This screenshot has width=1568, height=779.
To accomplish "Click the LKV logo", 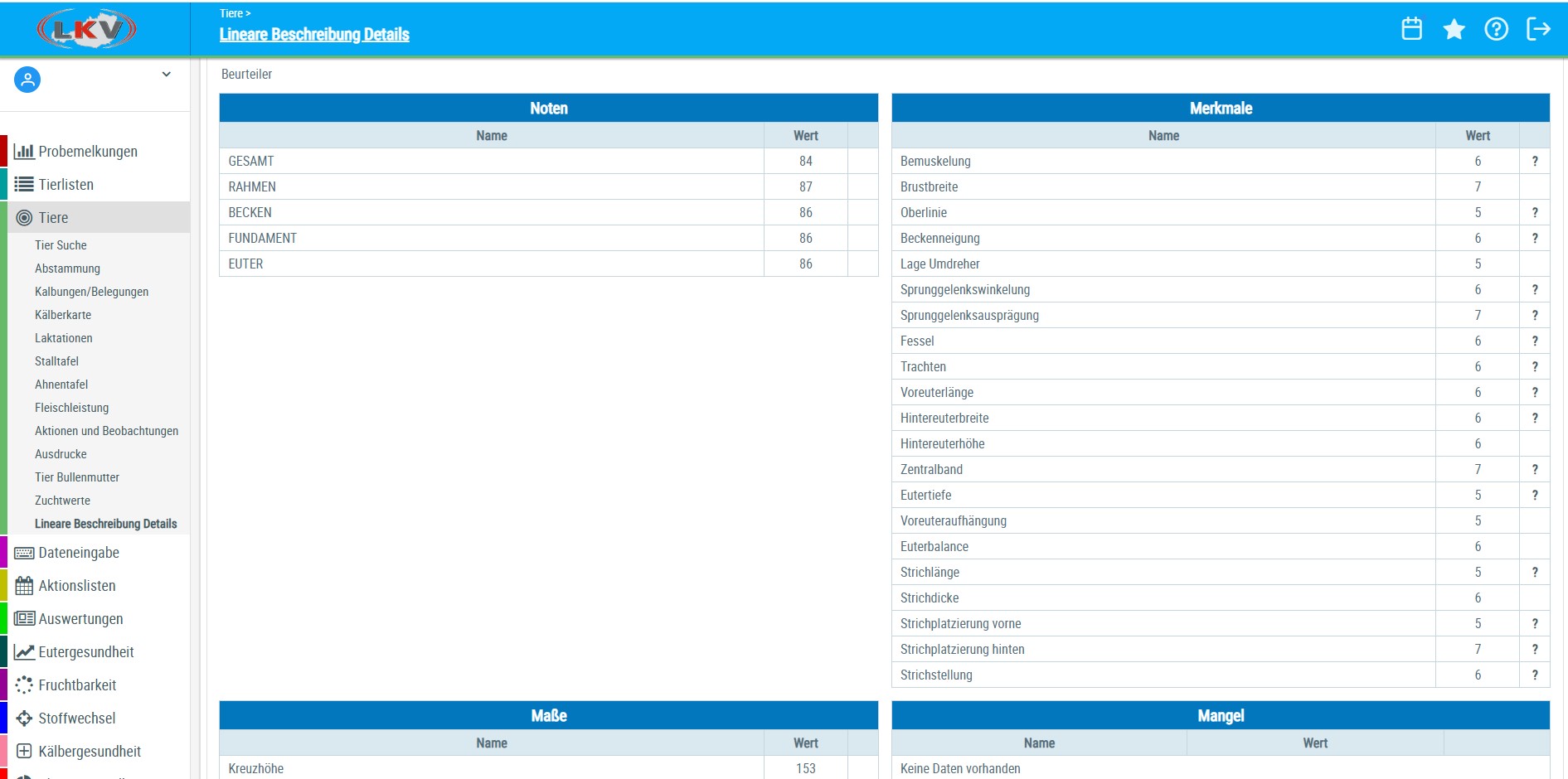I will tap(87, 30).
